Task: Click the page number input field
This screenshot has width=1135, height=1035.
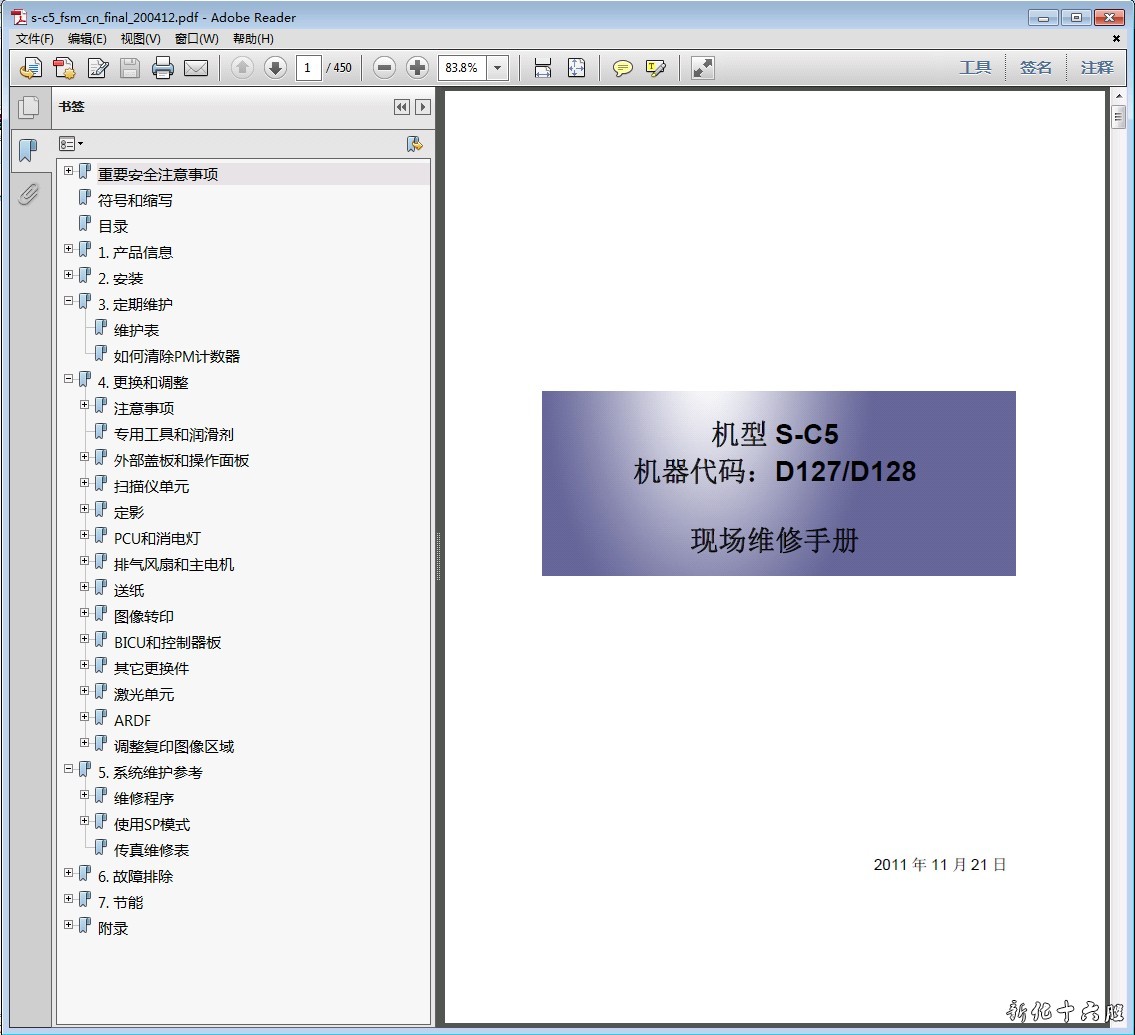Action: (x=308, y=68)
